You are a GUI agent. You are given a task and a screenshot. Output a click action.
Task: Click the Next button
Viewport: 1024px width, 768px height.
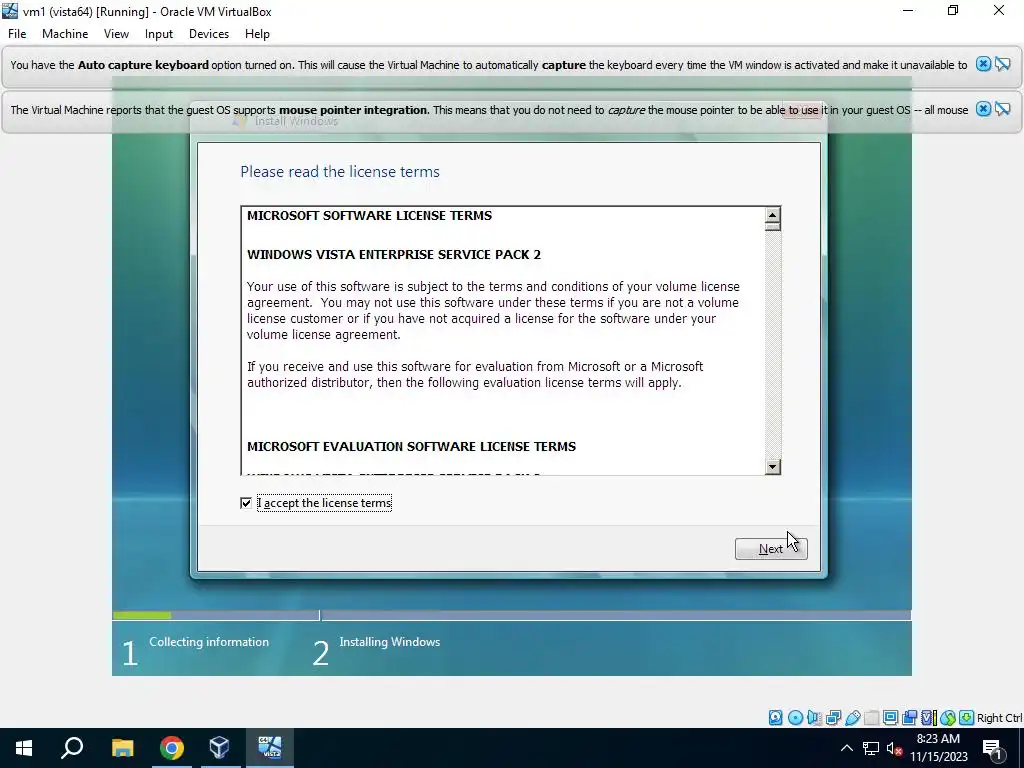[771, 549]
